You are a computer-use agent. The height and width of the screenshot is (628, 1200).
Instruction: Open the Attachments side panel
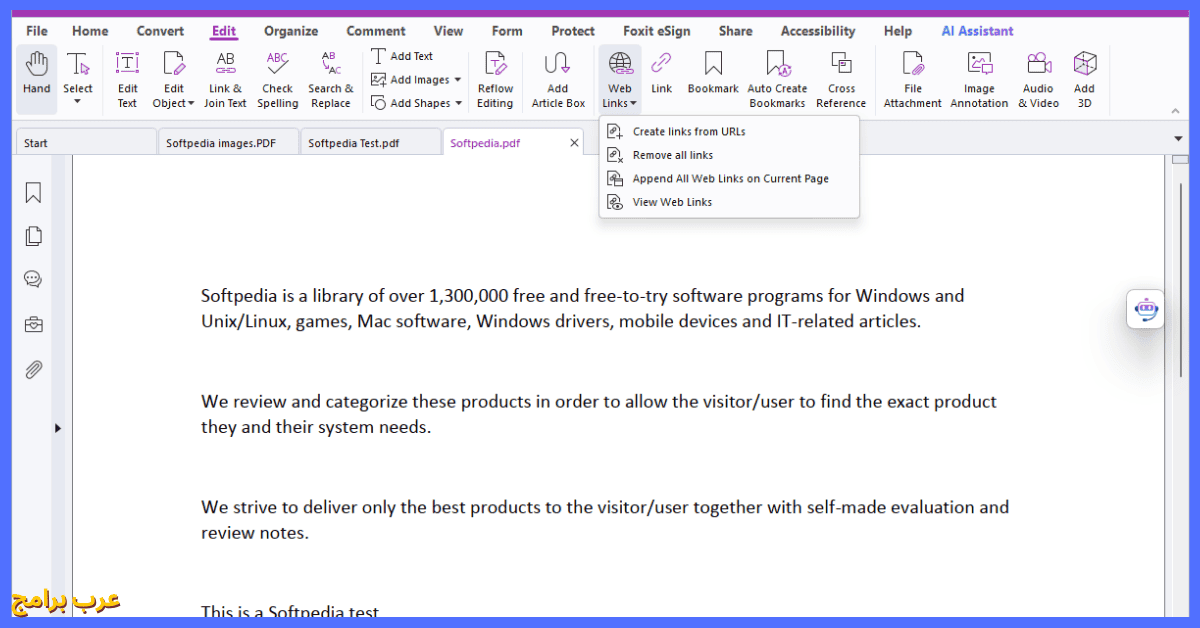[33, 369]
